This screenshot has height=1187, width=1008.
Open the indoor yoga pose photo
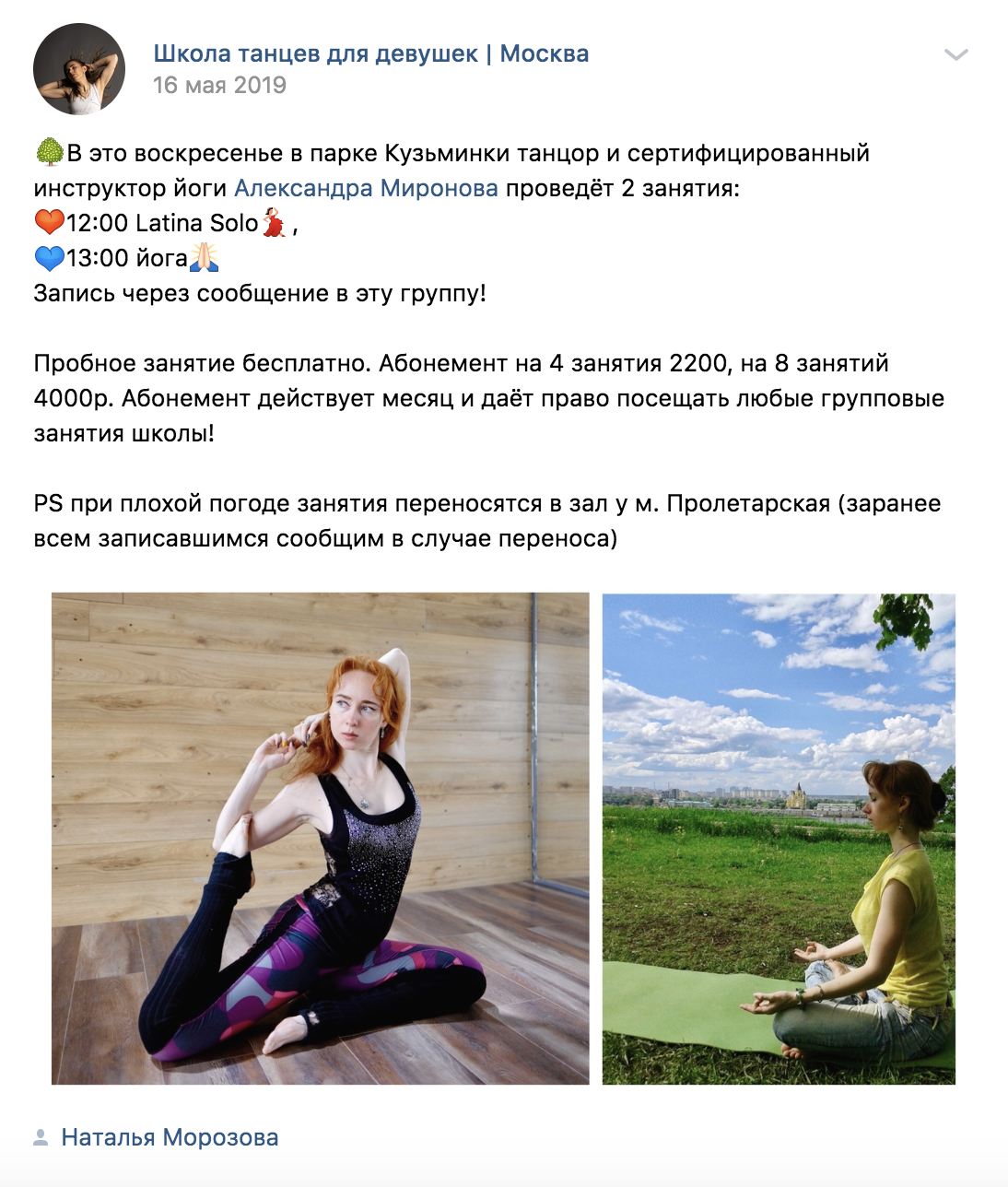(321, 839)
